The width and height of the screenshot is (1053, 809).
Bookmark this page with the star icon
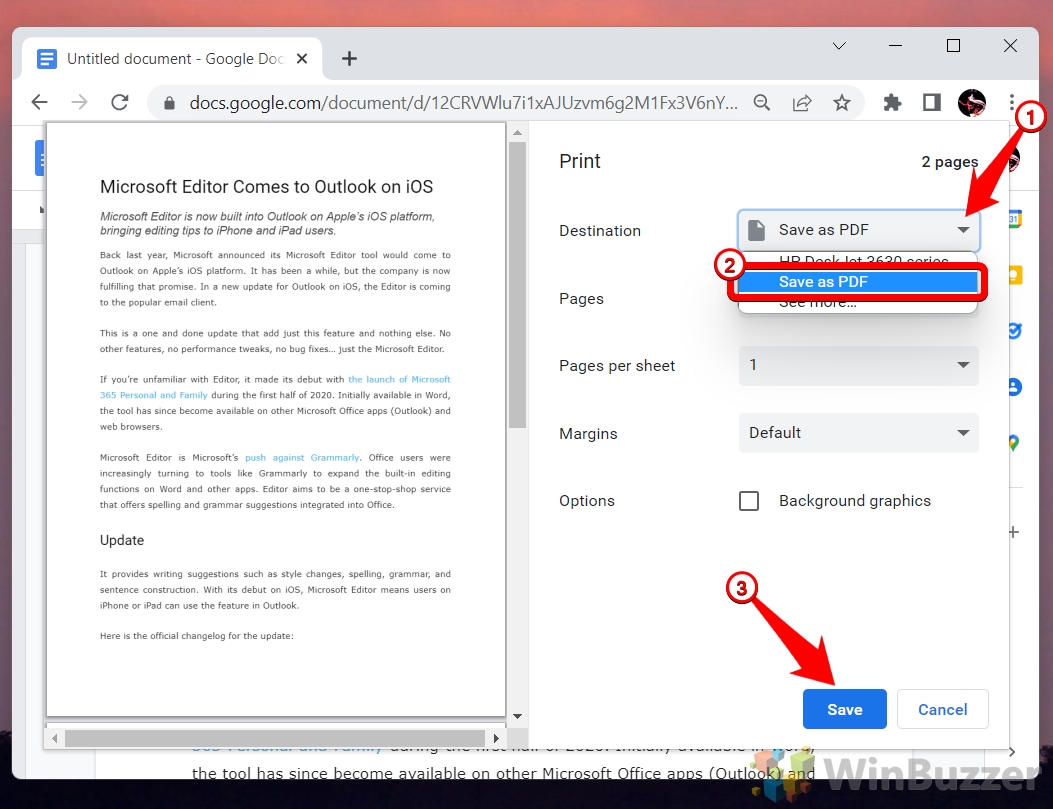[x=843, y=102]
